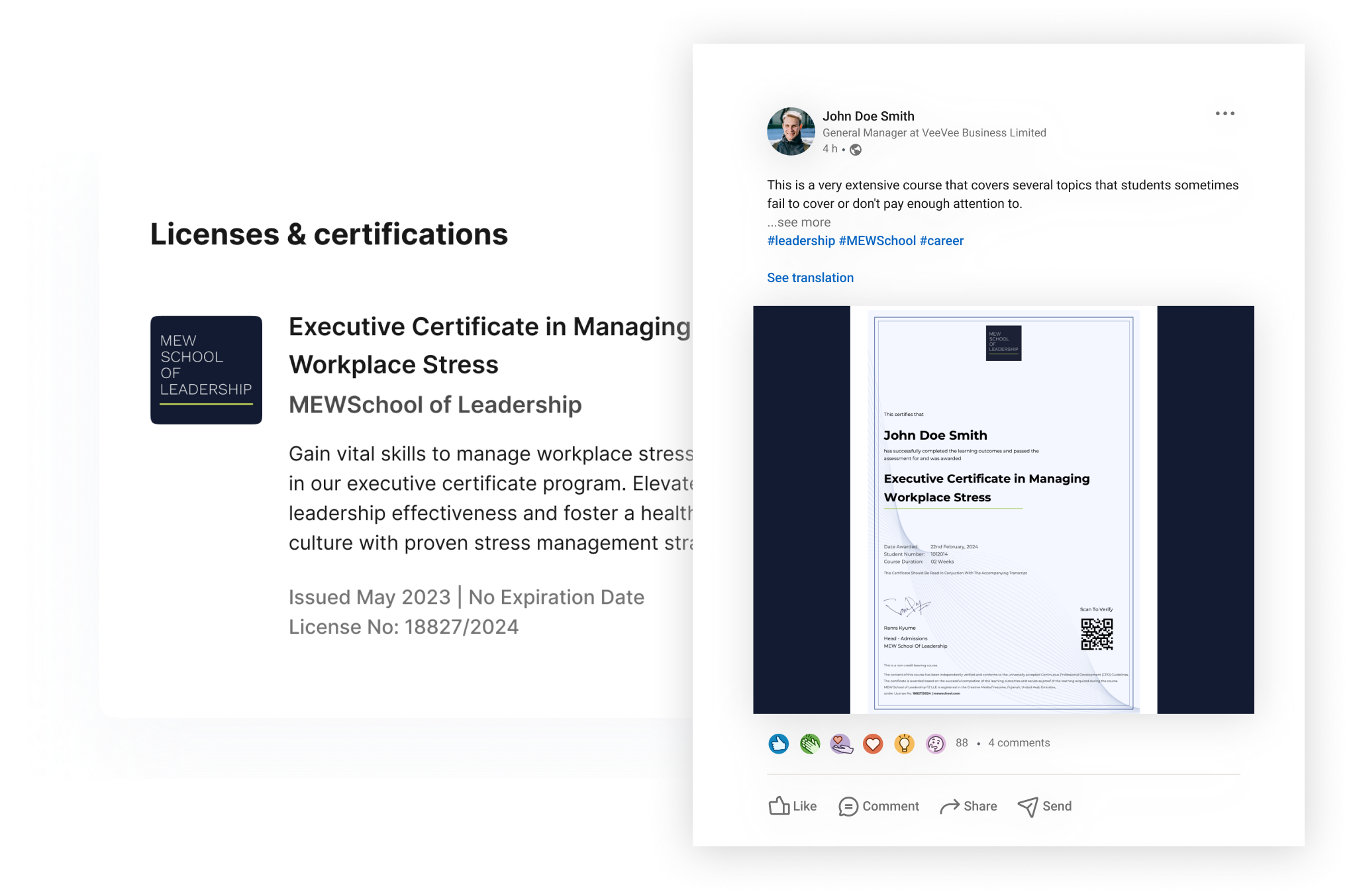Click See translation link
The width and height of the screenshot is (1351, 896).
(810, 277)
